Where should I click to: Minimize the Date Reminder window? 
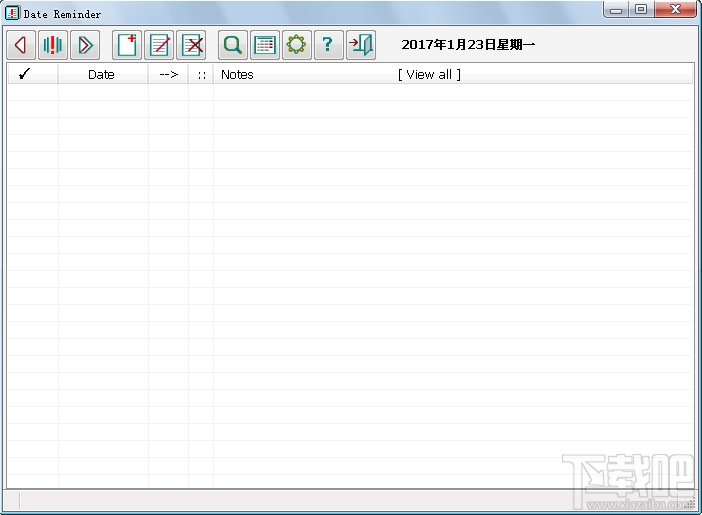616,9
